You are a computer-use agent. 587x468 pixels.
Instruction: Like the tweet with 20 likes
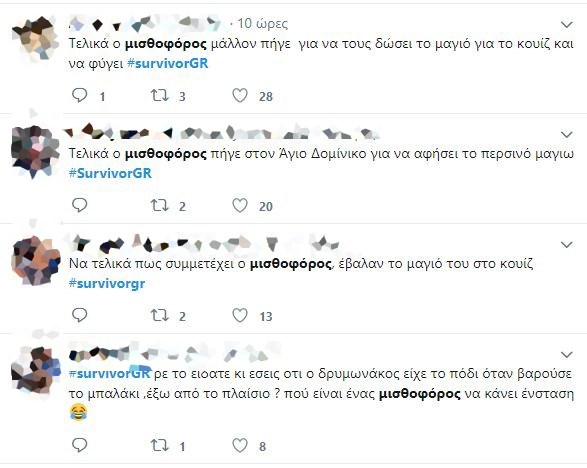click(x=240, y=205)
